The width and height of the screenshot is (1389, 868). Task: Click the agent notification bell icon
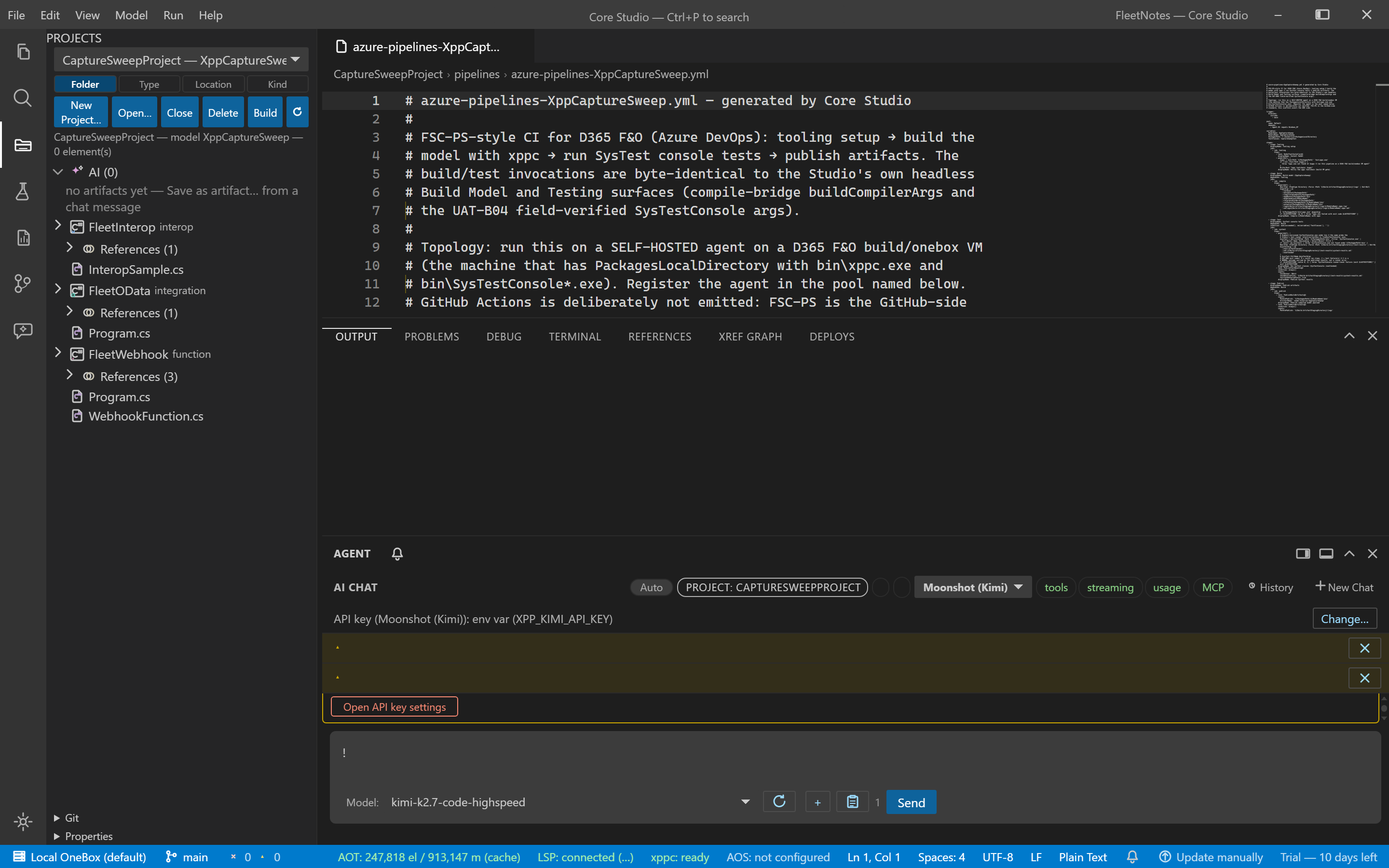coord(397,554)
